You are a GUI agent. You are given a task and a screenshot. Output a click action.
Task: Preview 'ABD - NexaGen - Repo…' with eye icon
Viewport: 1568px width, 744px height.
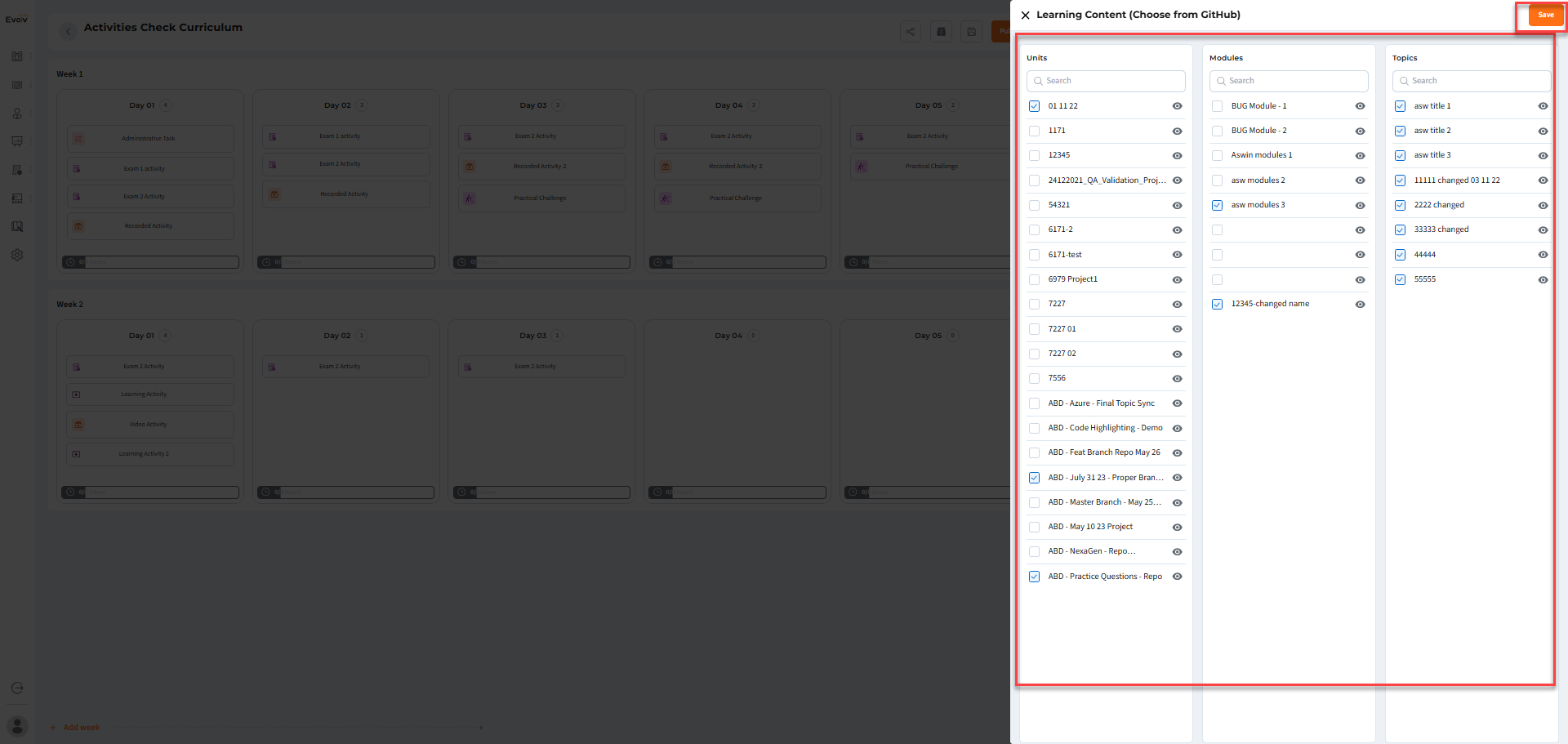coord(1177,552)
